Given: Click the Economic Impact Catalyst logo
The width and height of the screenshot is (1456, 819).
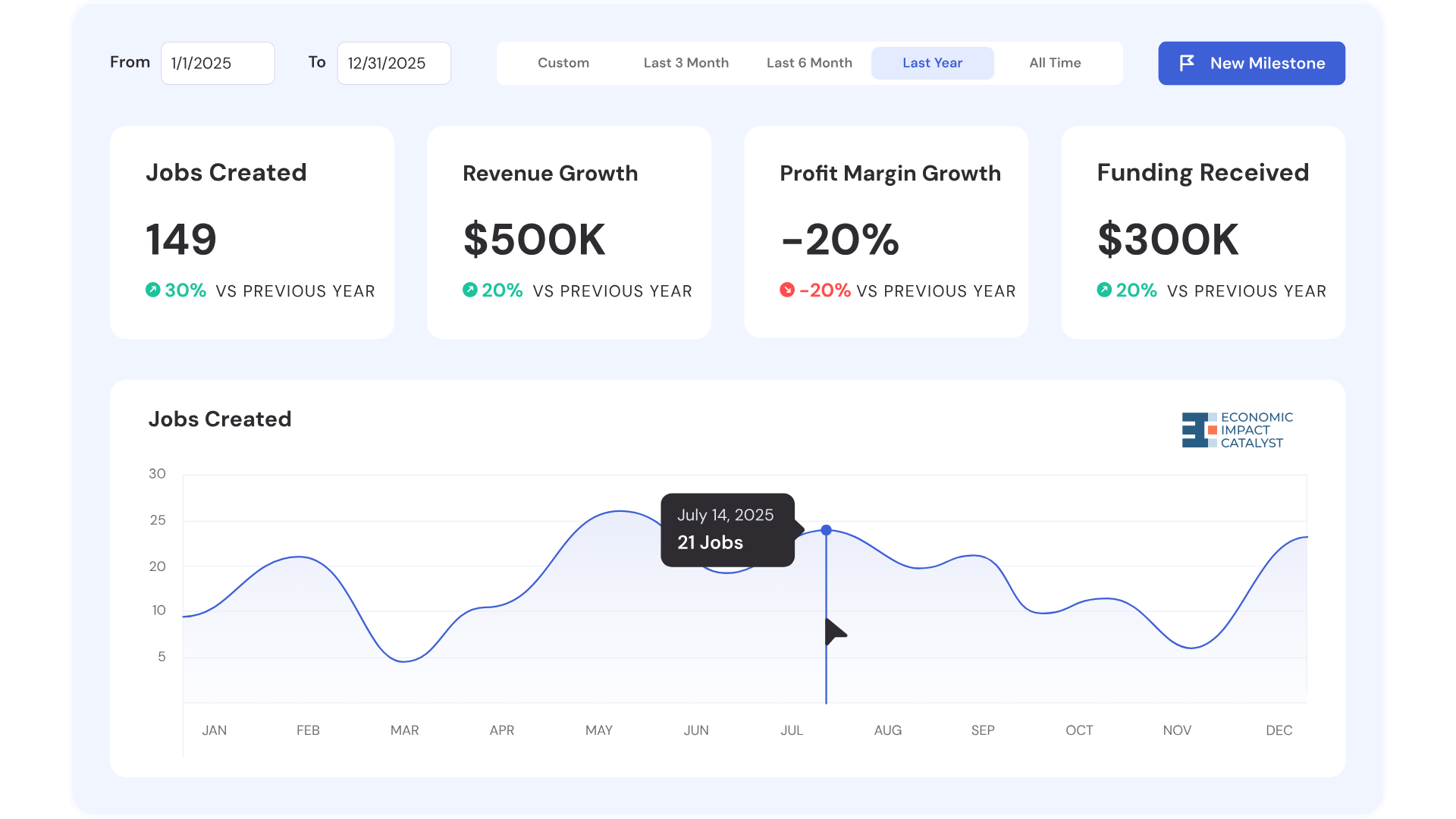Looking at the screenshot, I should pos(1237,430).
